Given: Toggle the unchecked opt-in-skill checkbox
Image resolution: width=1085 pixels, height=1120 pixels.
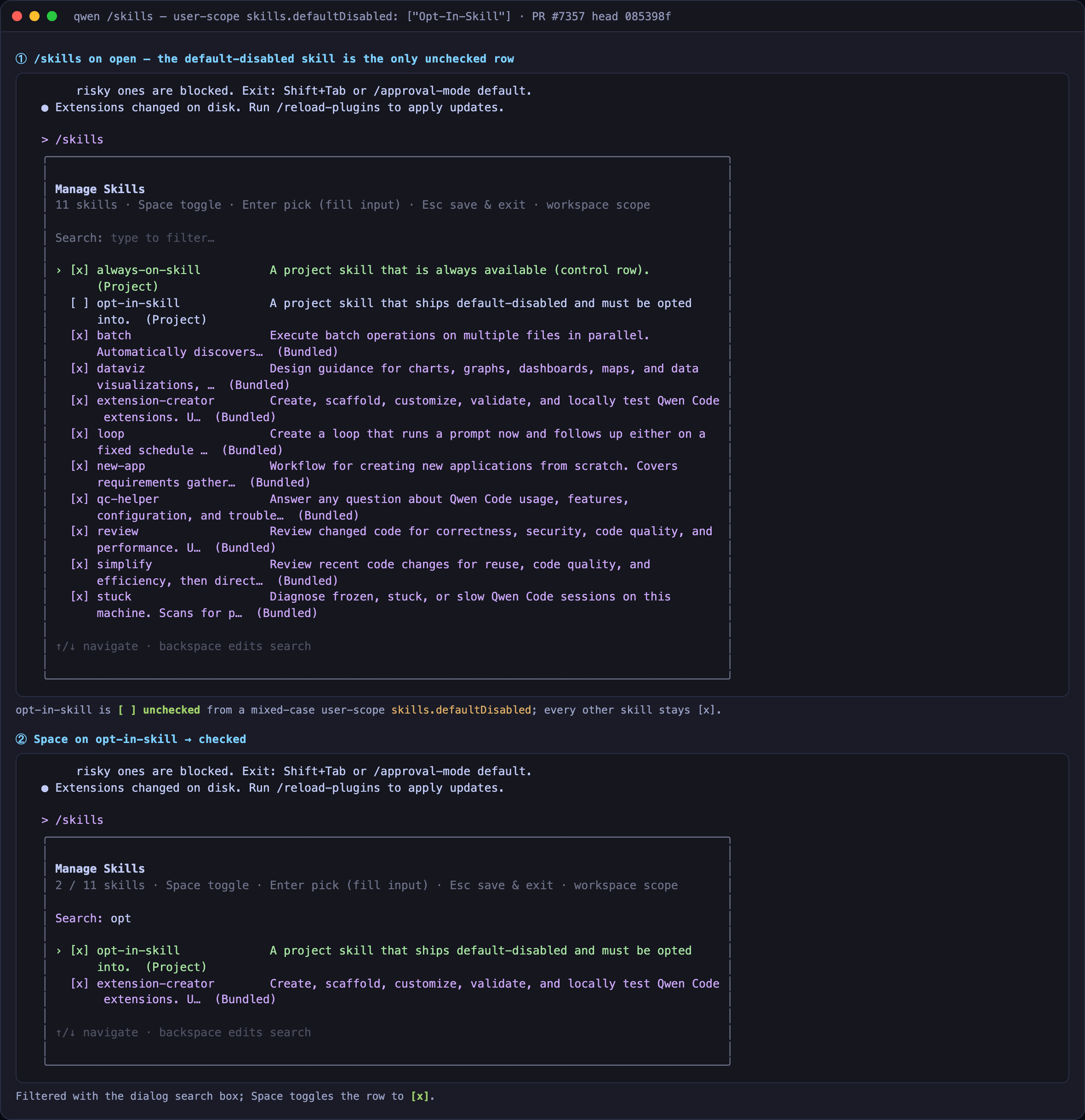Looking at the screenshot, I should (80, 303).
